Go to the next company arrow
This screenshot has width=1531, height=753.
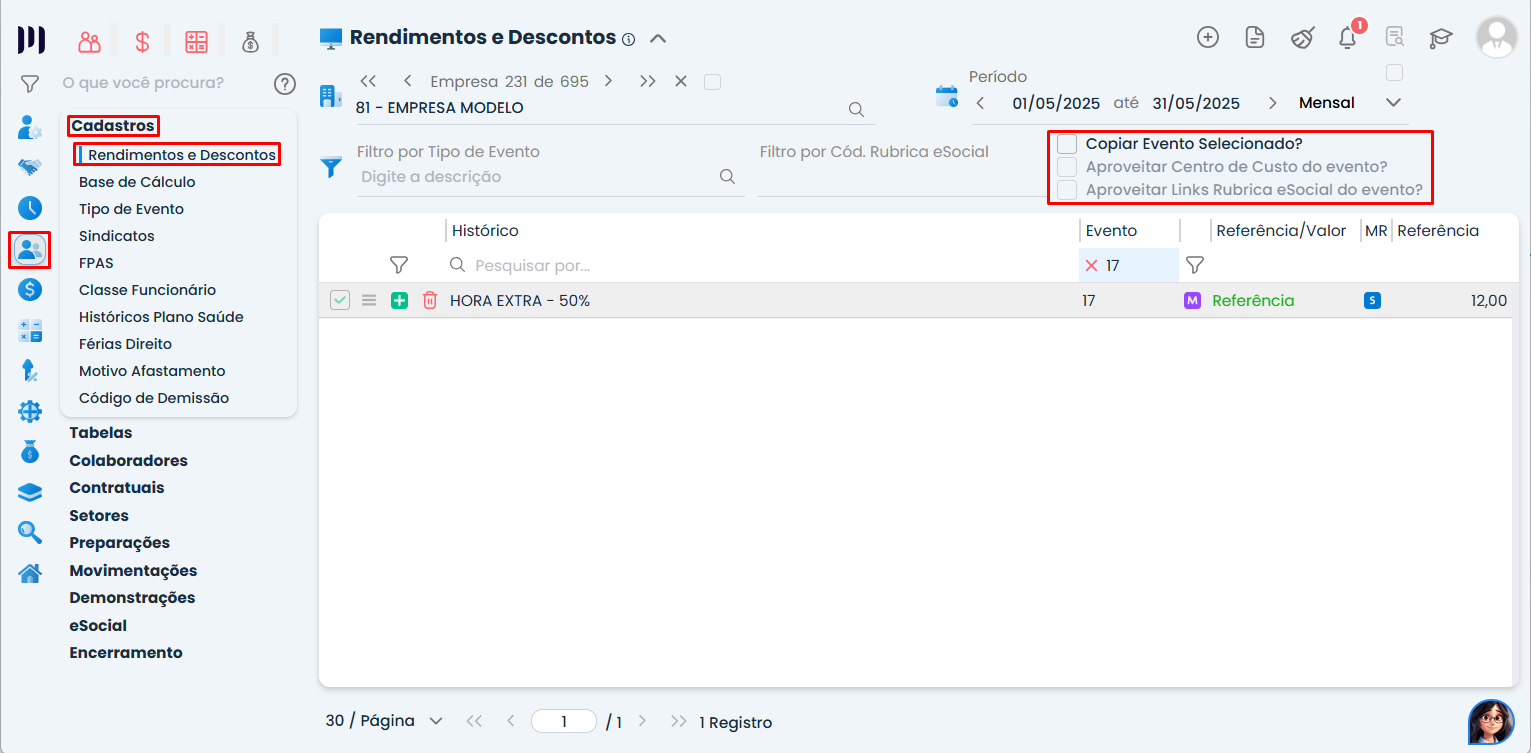pos(608,81)
